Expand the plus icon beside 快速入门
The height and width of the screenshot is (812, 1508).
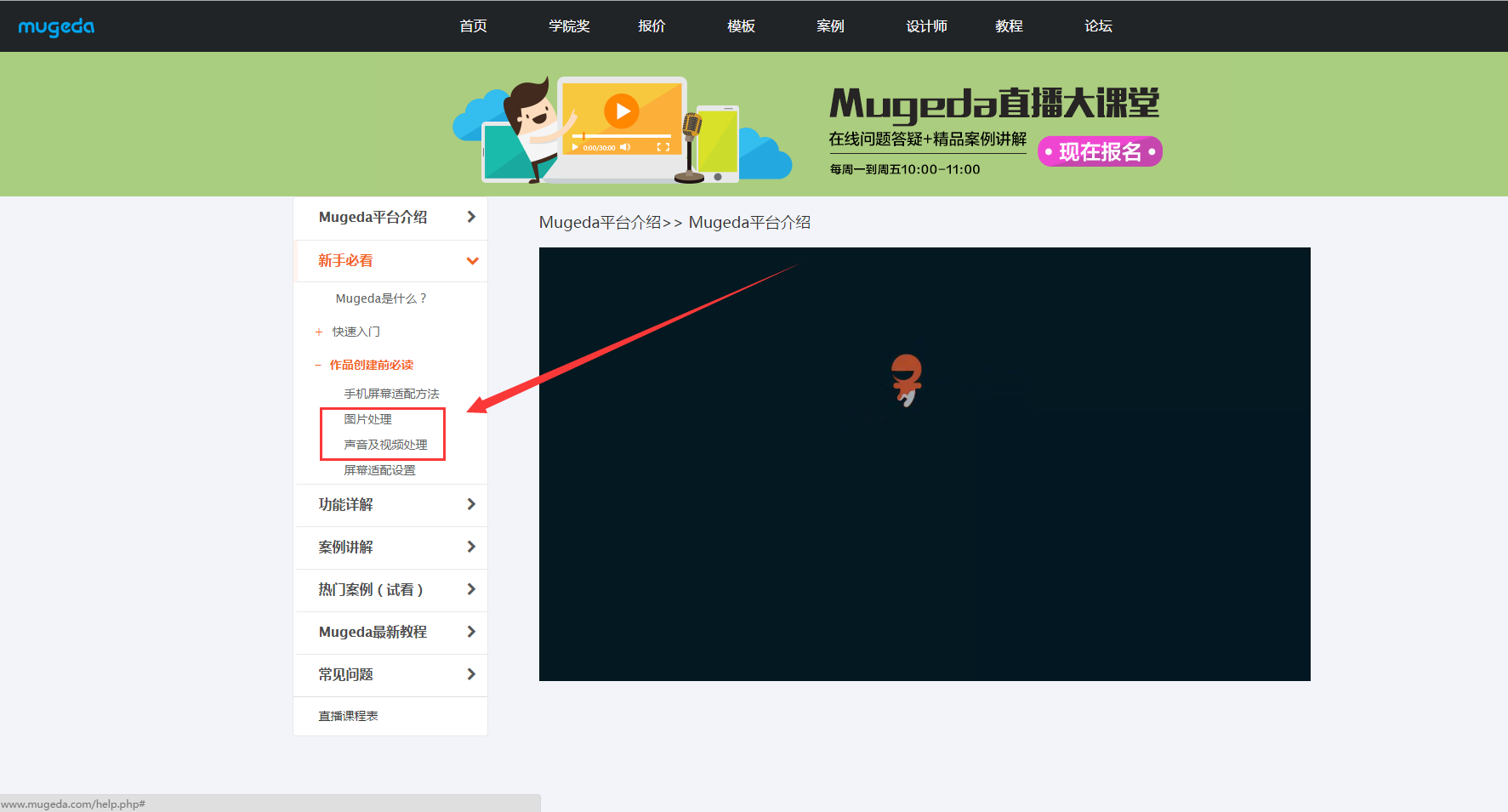319,332
